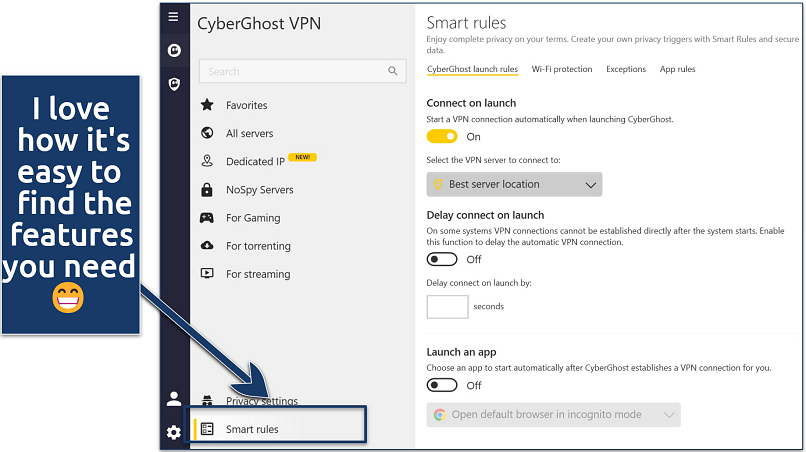Click the All servers globe icon
Image resolution: width=806 pixels, height=452 pixels.
pyautogui.click(x=207, y=133)
